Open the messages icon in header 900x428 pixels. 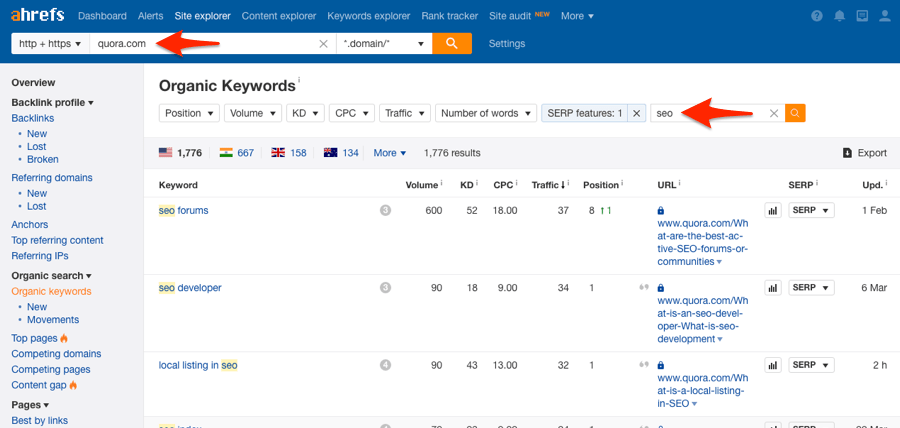coord(862,16)
